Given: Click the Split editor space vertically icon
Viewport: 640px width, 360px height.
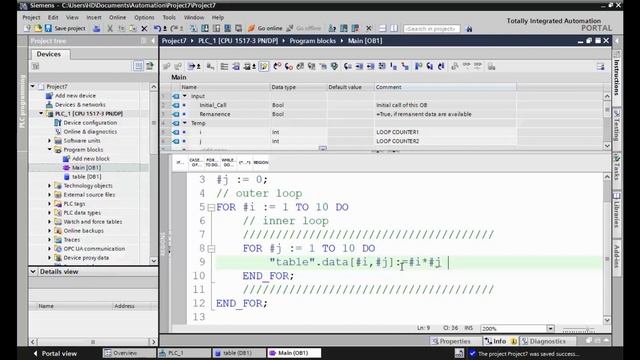Looking at the screenshot, I should click(394, 28).
